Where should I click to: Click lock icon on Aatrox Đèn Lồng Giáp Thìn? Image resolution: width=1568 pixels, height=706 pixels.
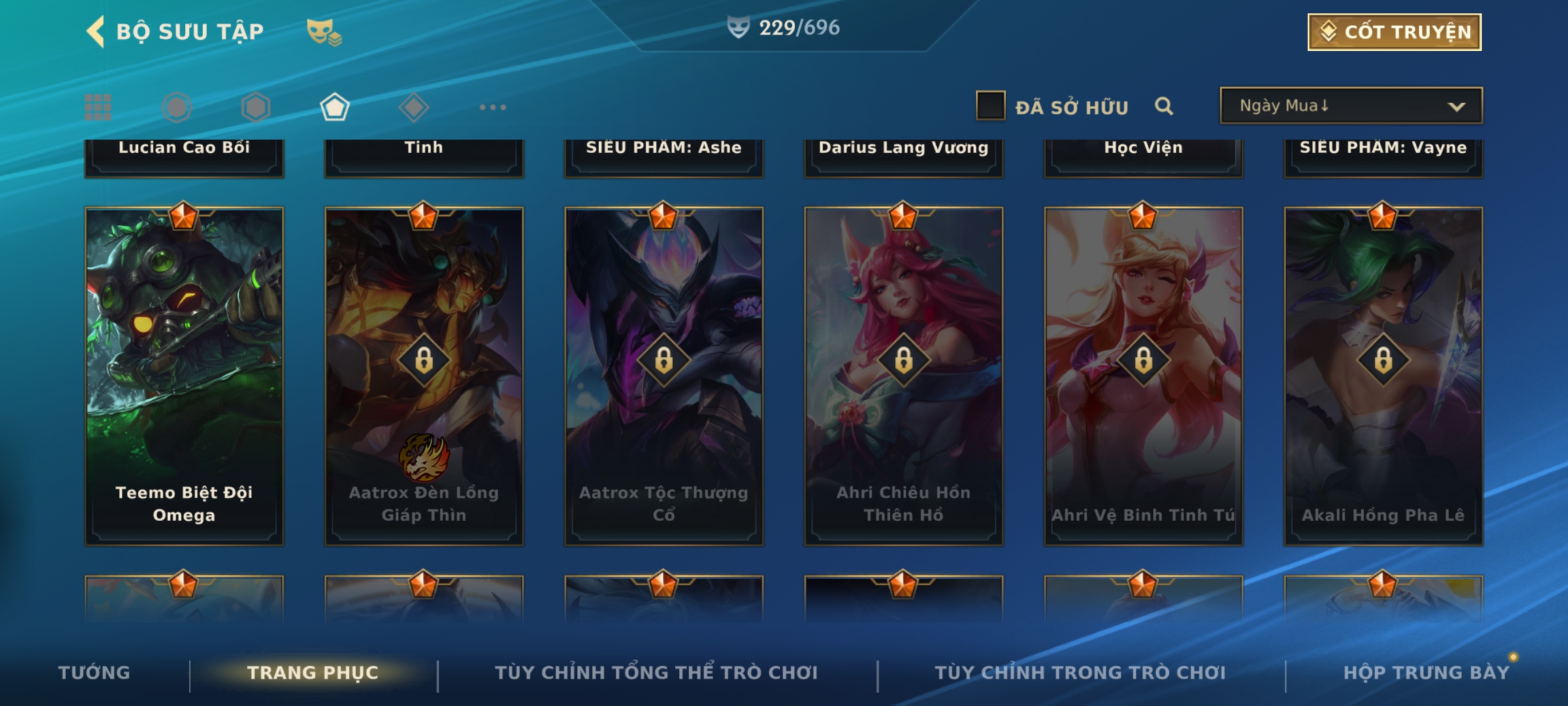(424, 360)
